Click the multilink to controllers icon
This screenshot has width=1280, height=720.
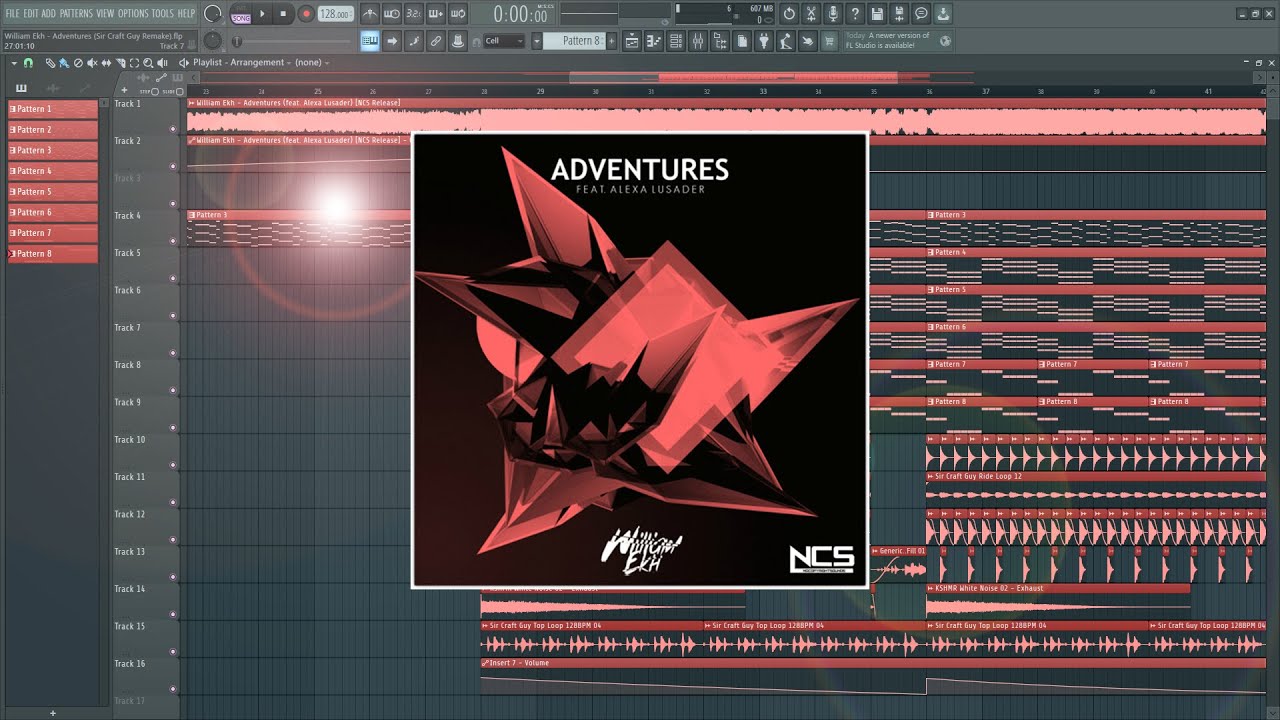tap(435, 41)
